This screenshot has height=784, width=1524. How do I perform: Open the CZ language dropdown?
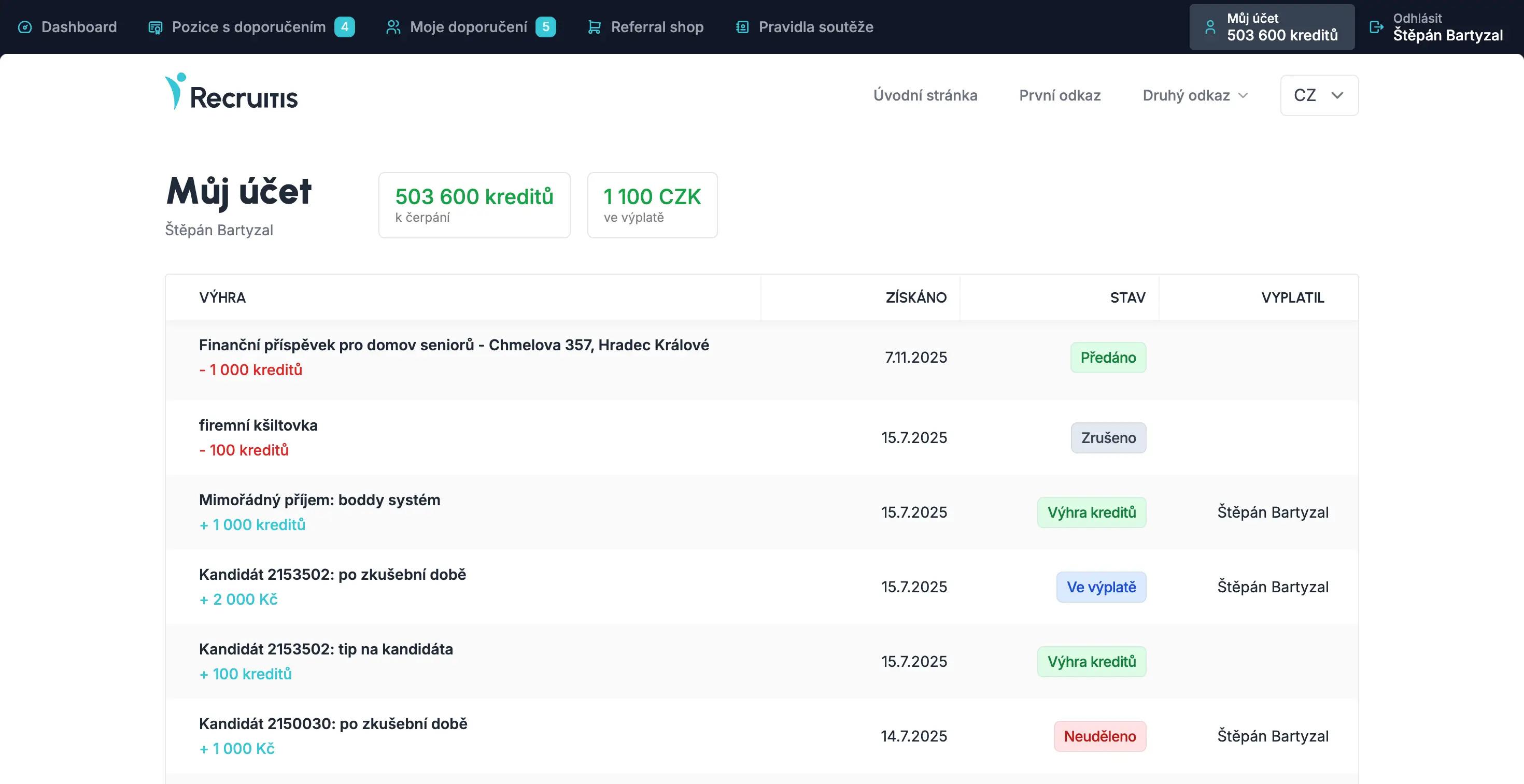click(x=1318, y=95)
